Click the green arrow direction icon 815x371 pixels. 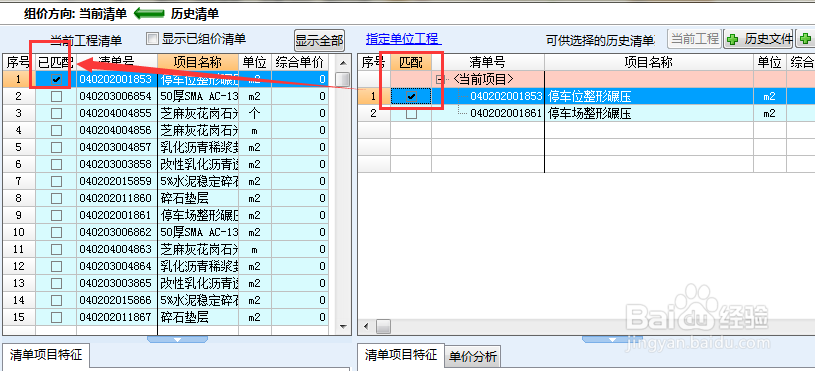click(x=149, y=14)
